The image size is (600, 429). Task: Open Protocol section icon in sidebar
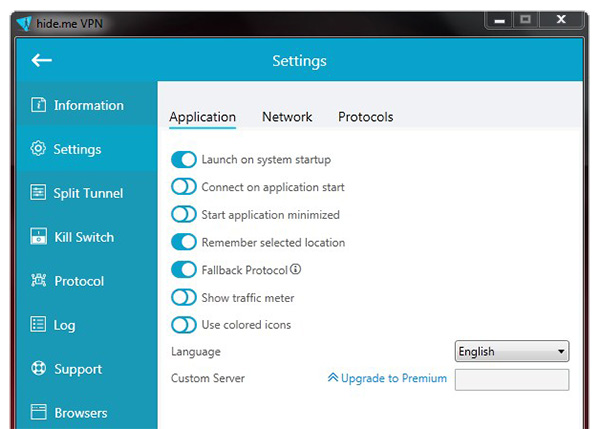(38, 280)
